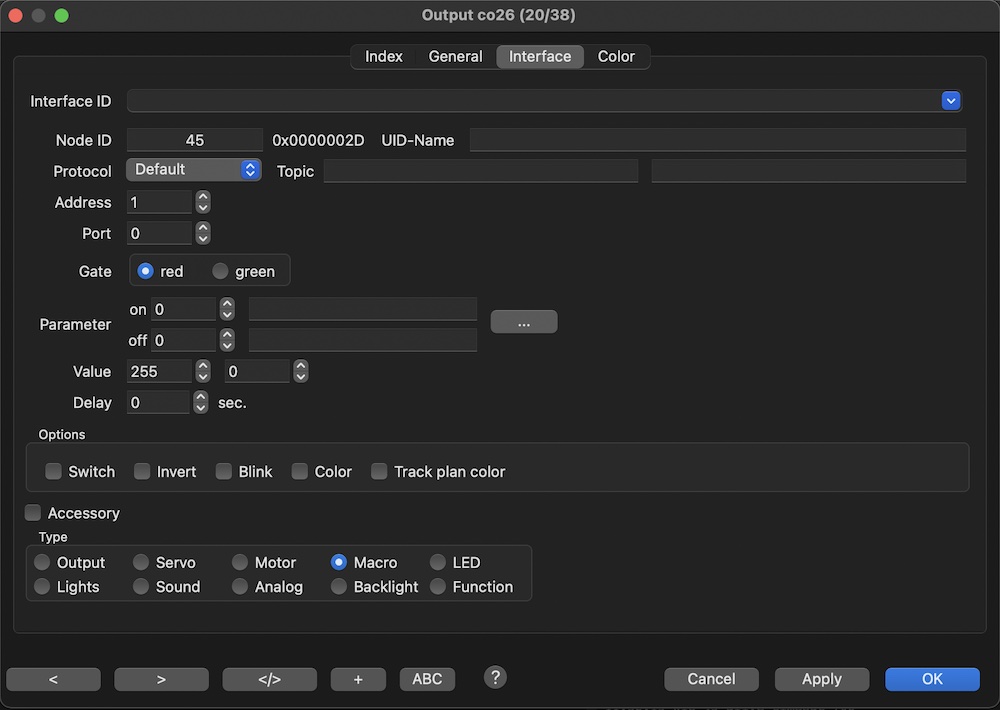This screenshot has width=1000, height=710.
Task: Open the parameter ellipsis (...) button
Action: pyautogui.click(x=523, y=322)
